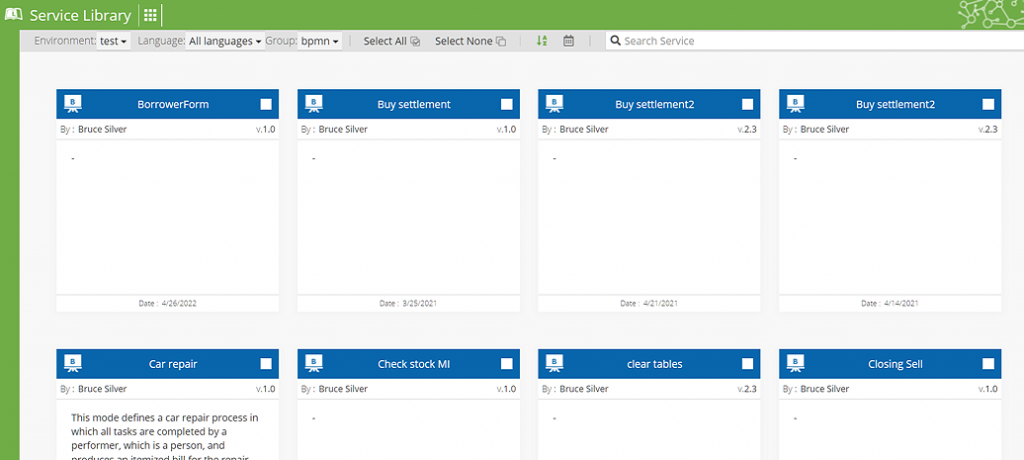Check the Car repair service checkbox
Viewport: 1024px width, 460px height.
pyautogui.click(x=266, y=364)
